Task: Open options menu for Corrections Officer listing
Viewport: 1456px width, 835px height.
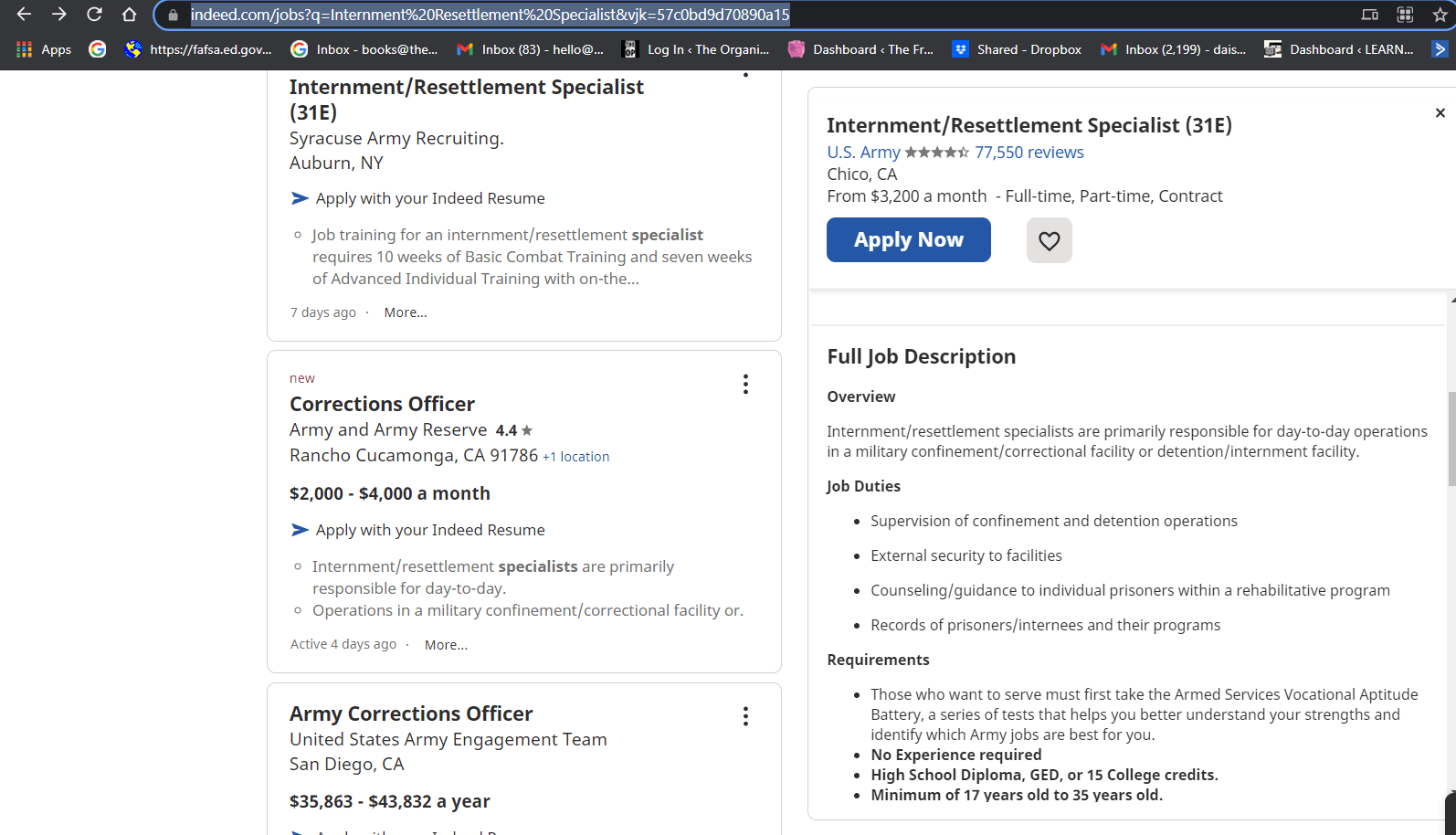Action: click(745, 385)
